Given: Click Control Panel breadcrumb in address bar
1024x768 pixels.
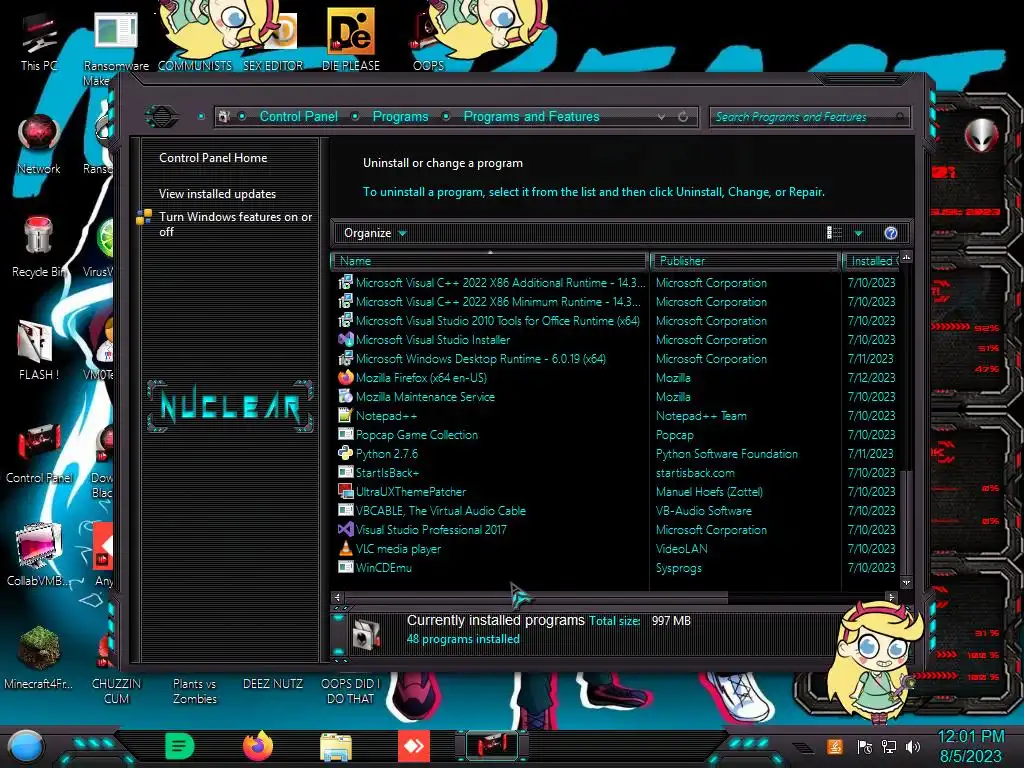Looking at the screenshot, I should click(298, 116).
